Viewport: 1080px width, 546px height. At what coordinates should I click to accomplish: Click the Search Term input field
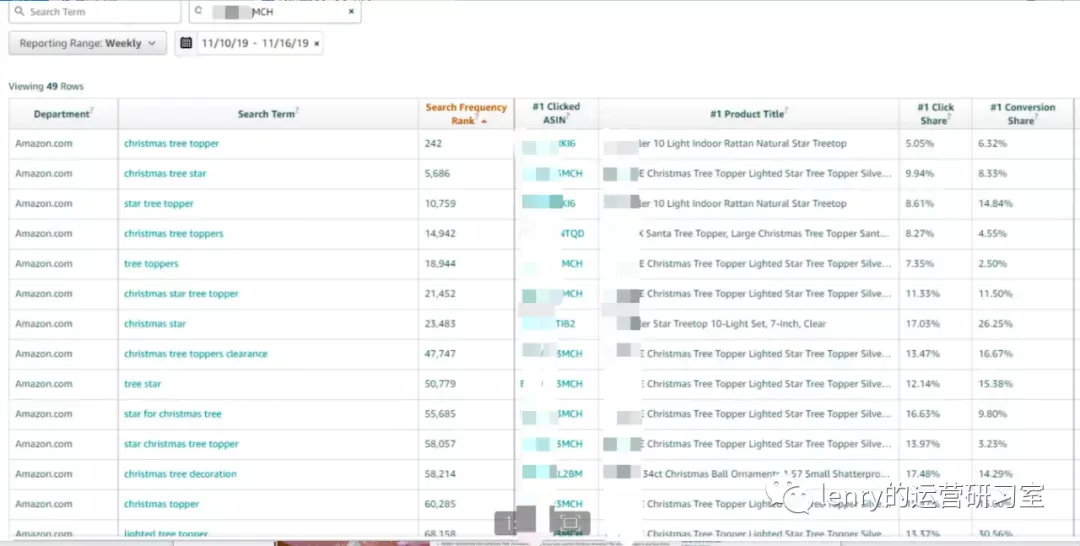[95, 12]
